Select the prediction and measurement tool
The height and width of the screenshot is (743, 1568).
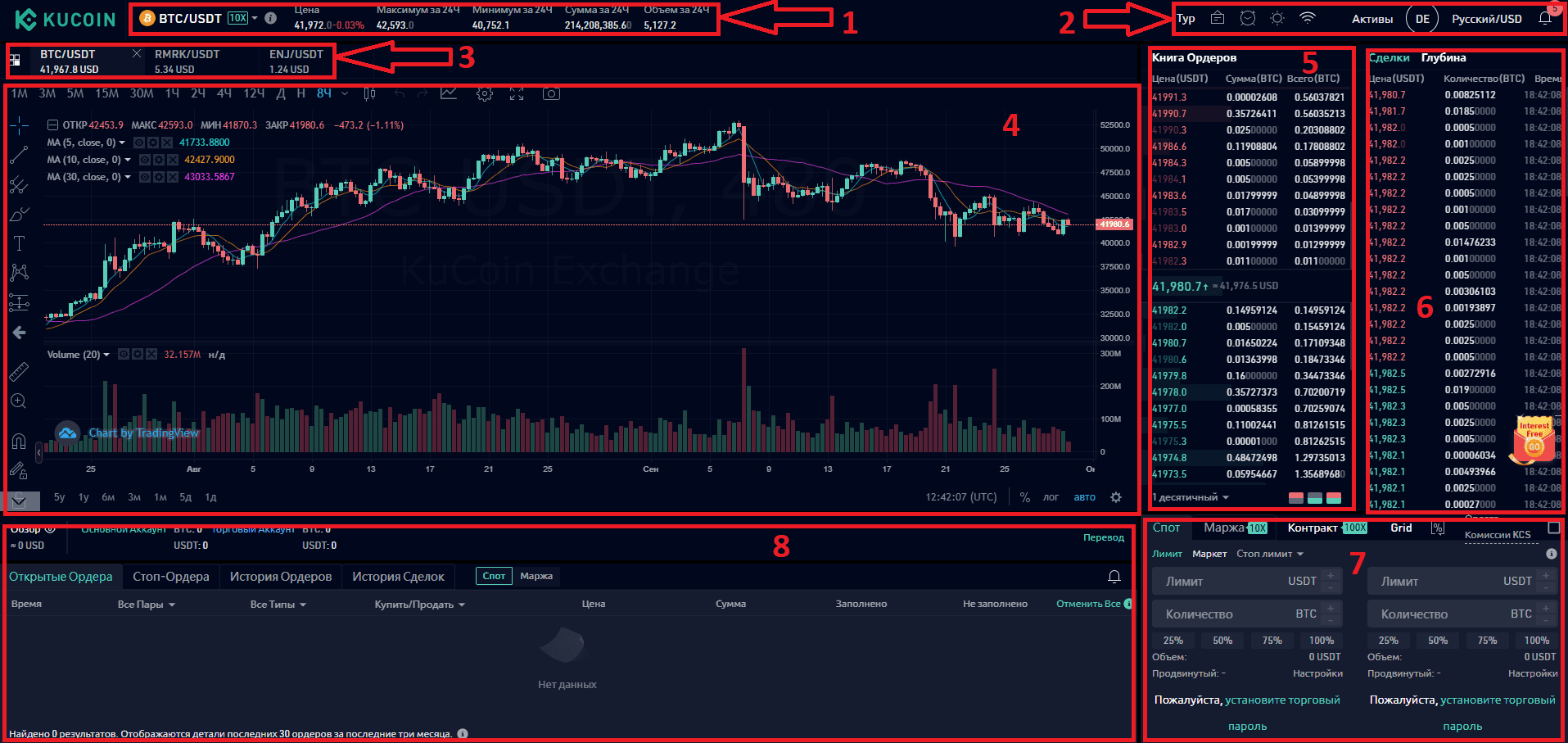[x=19, y=302]
